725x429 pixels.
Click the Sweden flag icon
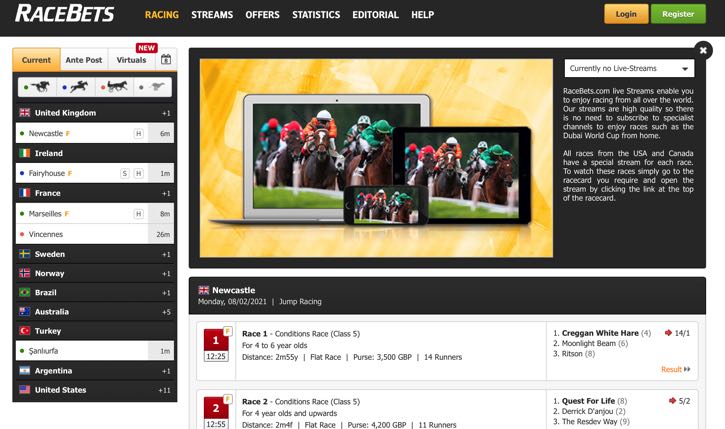(x=25, y=254)
